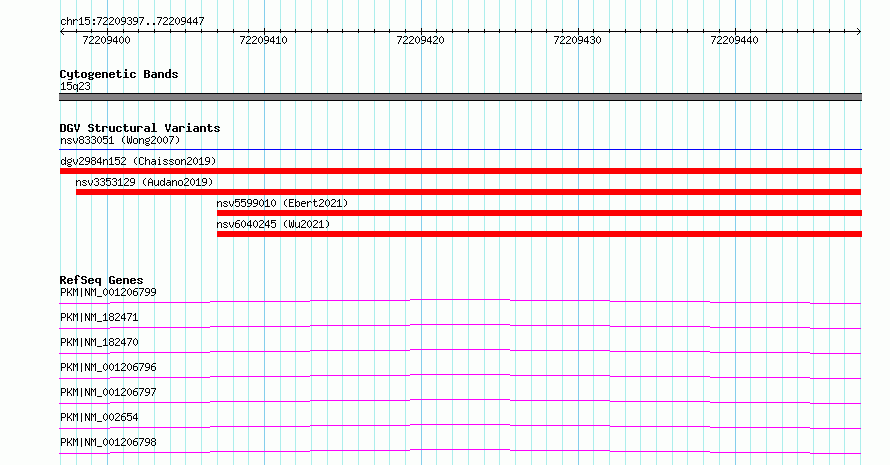Open the DGV Structural Variants track title
Image resolution: width=890 pixels, height=465 pixels.
tap(140, 128)
